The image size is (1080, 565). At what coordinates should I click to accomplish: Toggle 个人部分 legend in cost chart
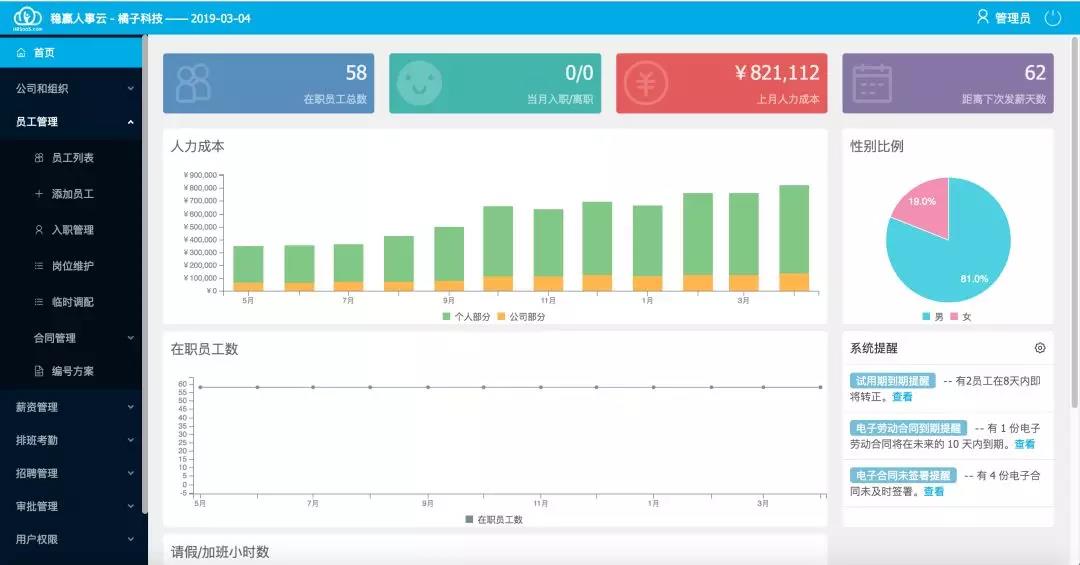[460, 316]
